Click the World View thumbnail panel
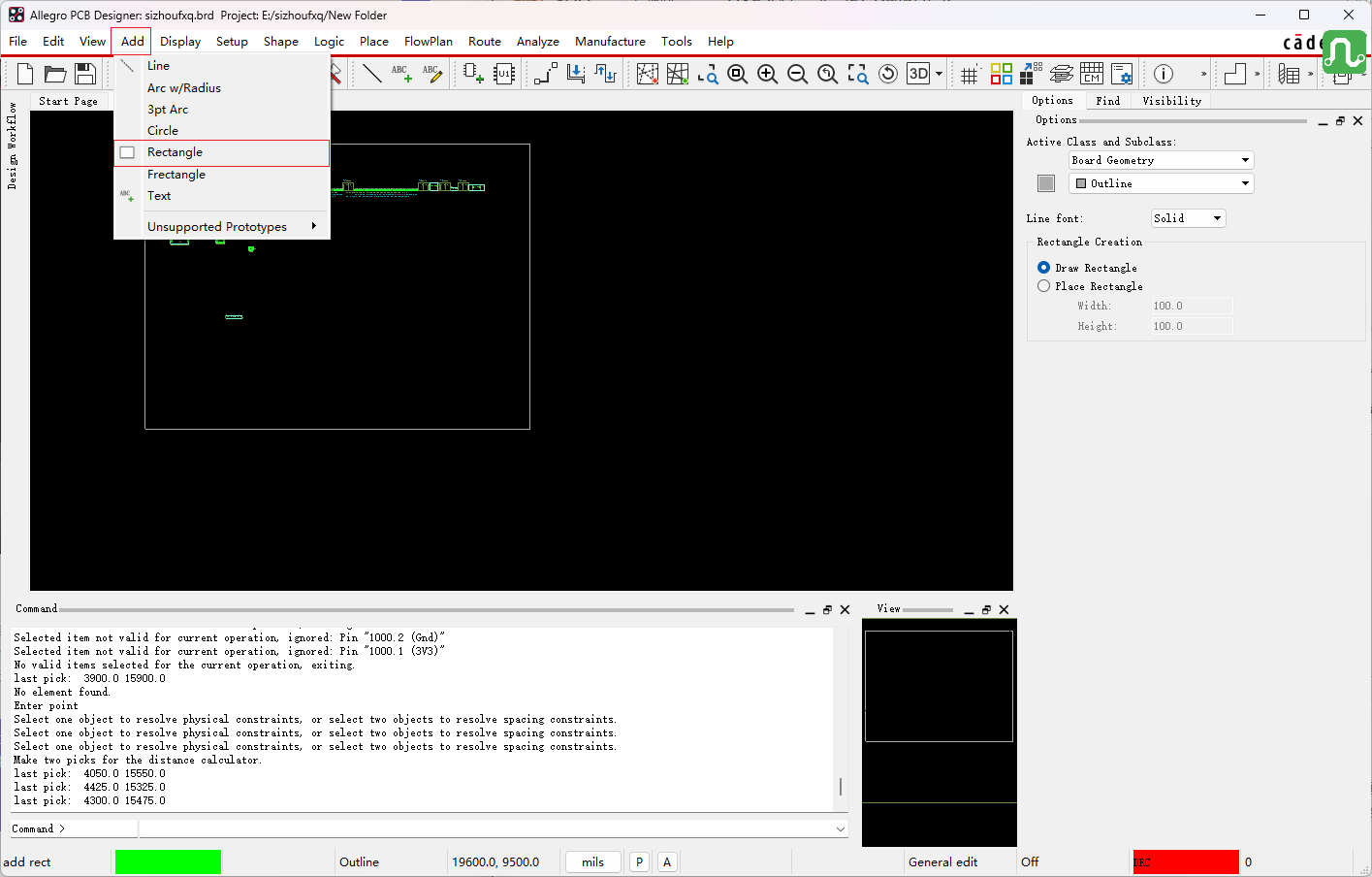Image resolution: width=1372 pixels, height=877 pixels. pos(939,732)
